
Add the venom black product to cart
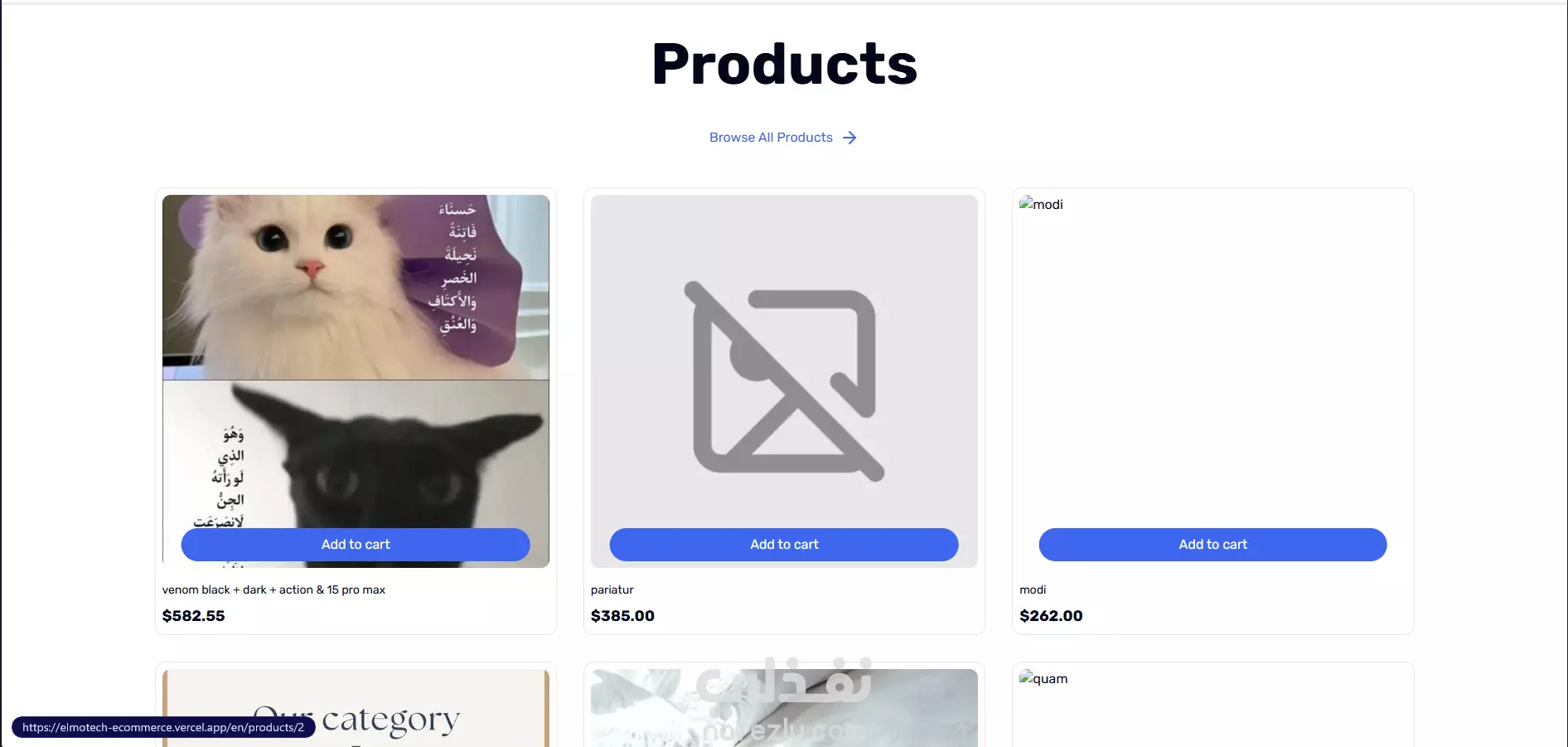coord(356,545)
